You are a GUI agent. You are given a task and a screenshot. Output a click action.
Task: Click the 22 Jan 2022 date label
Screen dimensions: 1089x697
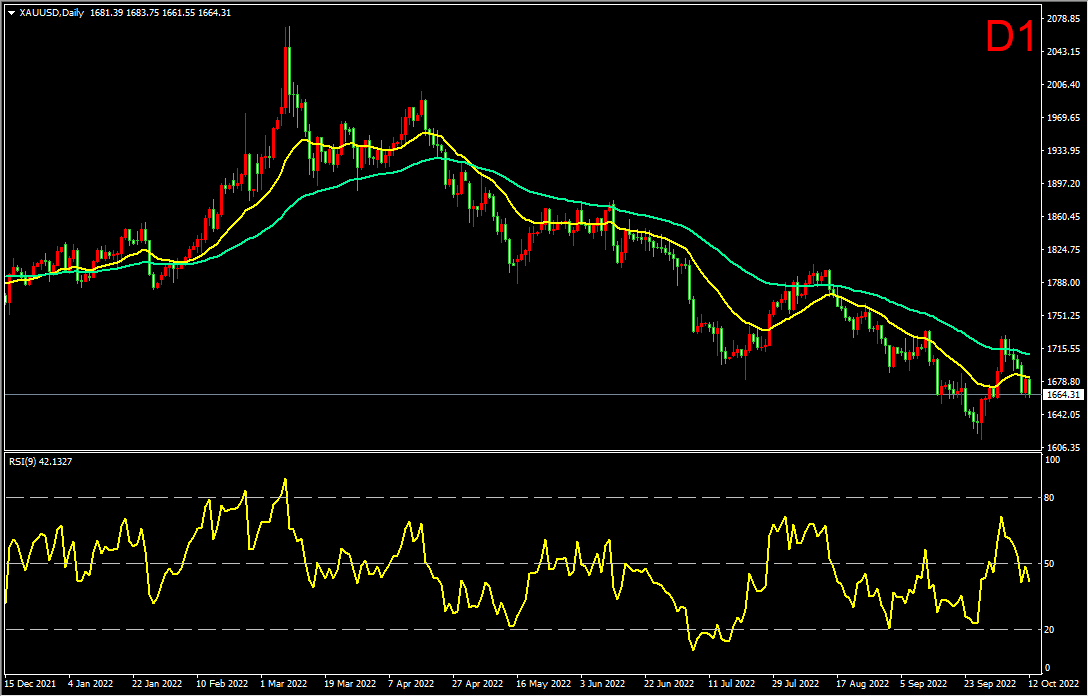coord(157,684)
